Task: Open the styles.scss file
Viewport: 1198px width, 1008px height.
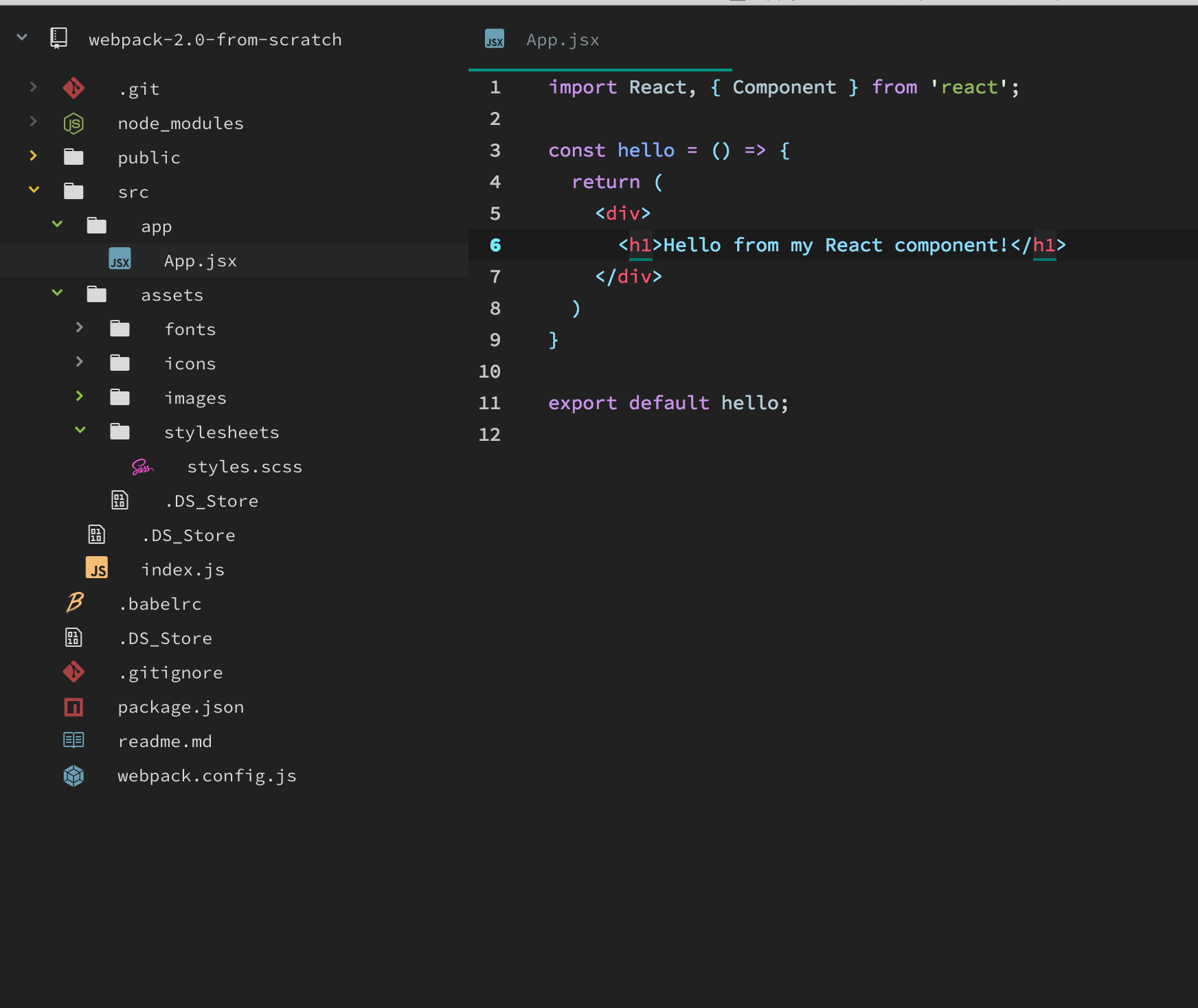Action: 245,466
